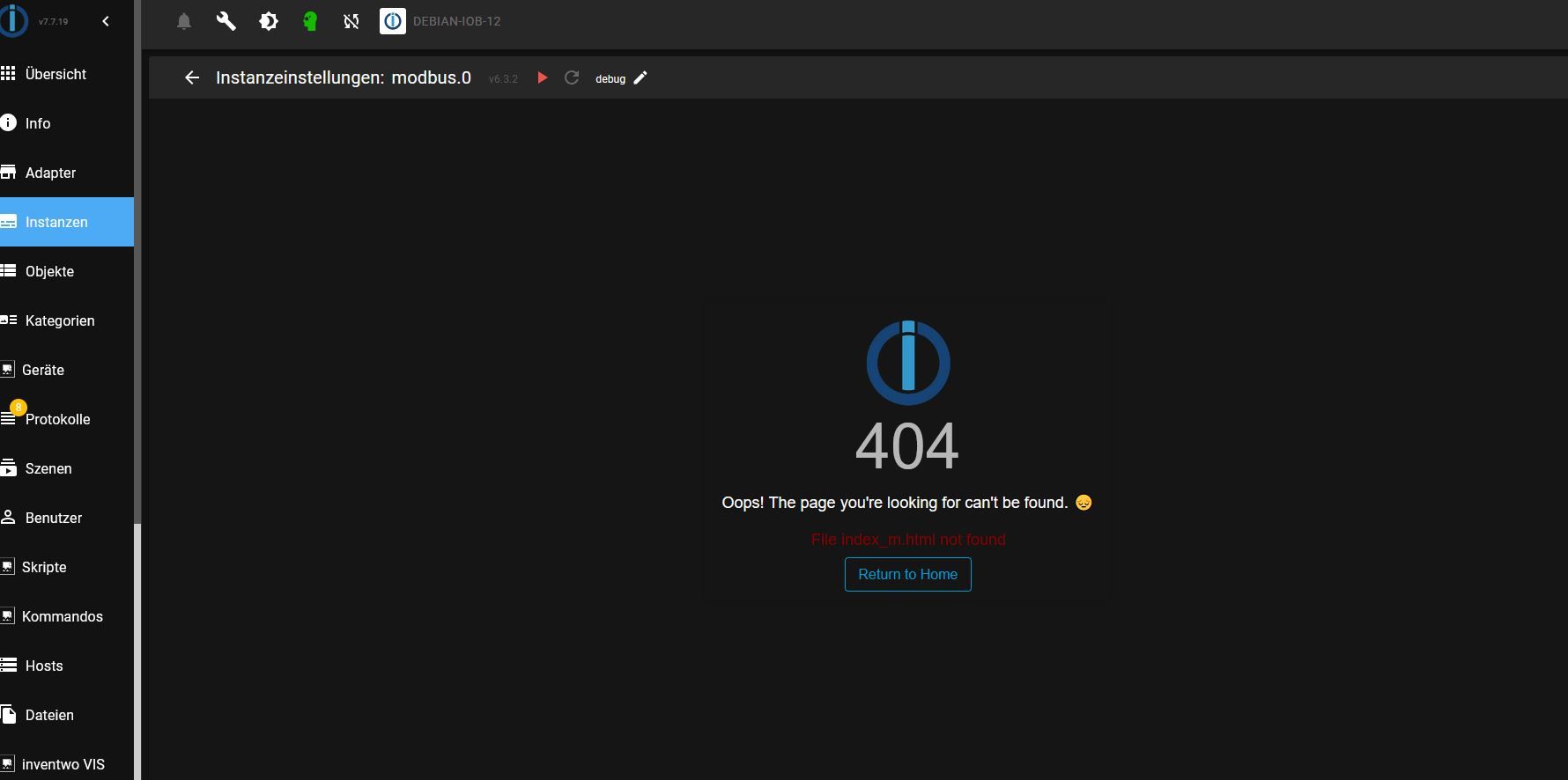Click the Info circle icon
1568x780 pixels.
click(x=8, y=123)
